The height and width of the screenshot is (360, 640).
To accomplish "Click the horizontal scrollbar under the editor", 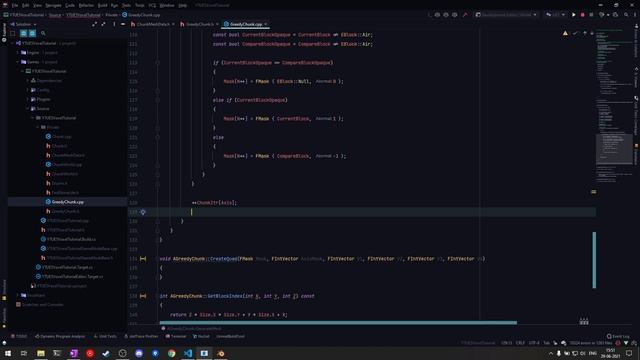I will (338, 322).
